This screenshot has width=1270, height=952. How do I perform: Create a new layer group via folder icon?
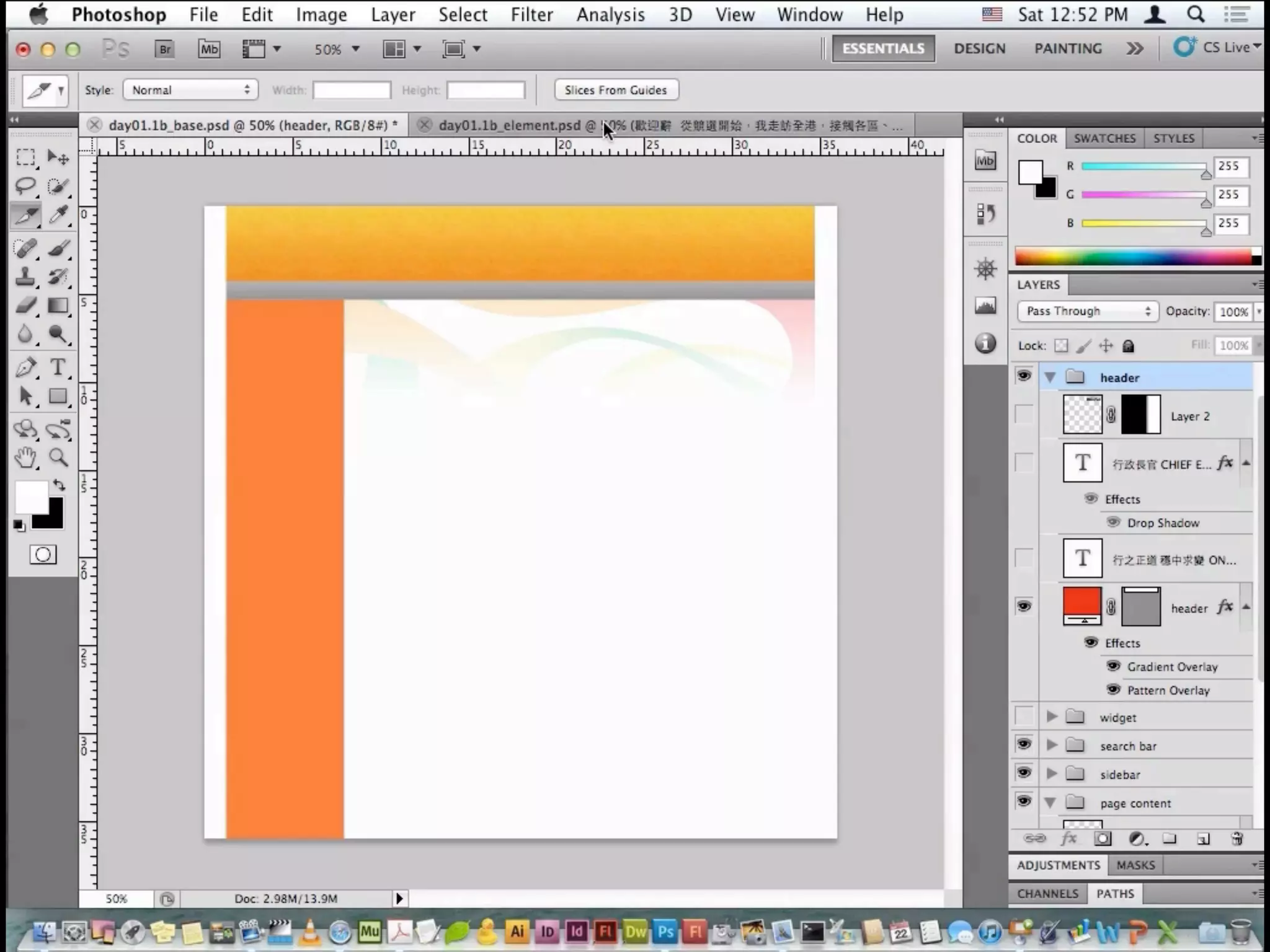pos(1170,839)
